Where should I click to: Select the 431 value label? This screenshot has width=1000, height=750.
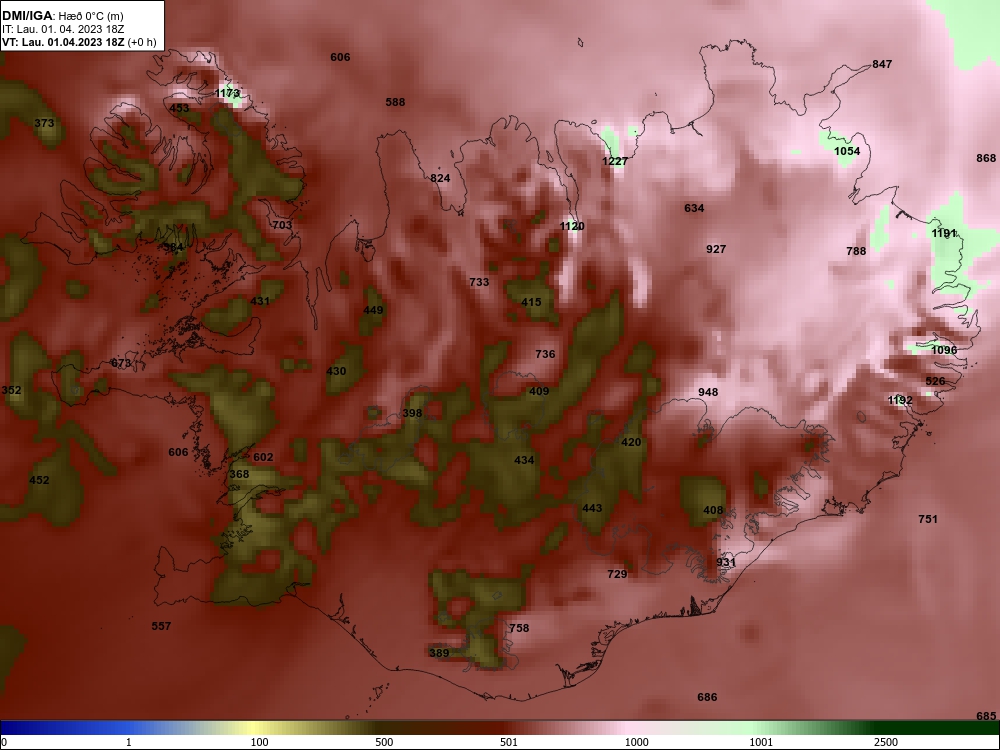[260, 301]
